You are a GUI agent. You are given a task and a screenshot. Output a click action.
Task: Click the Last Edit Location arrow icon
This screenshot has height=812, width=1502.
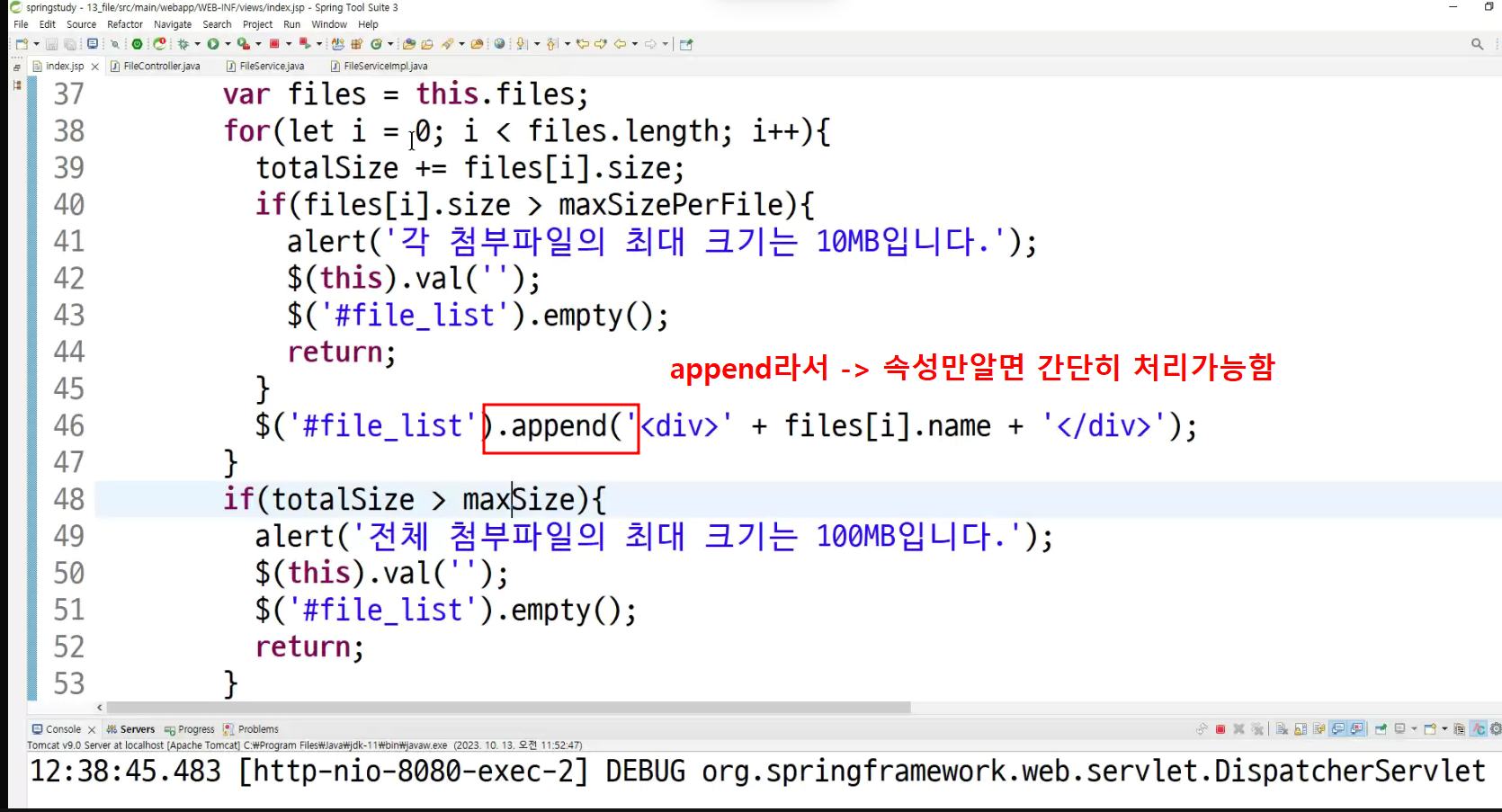(582, 44)
